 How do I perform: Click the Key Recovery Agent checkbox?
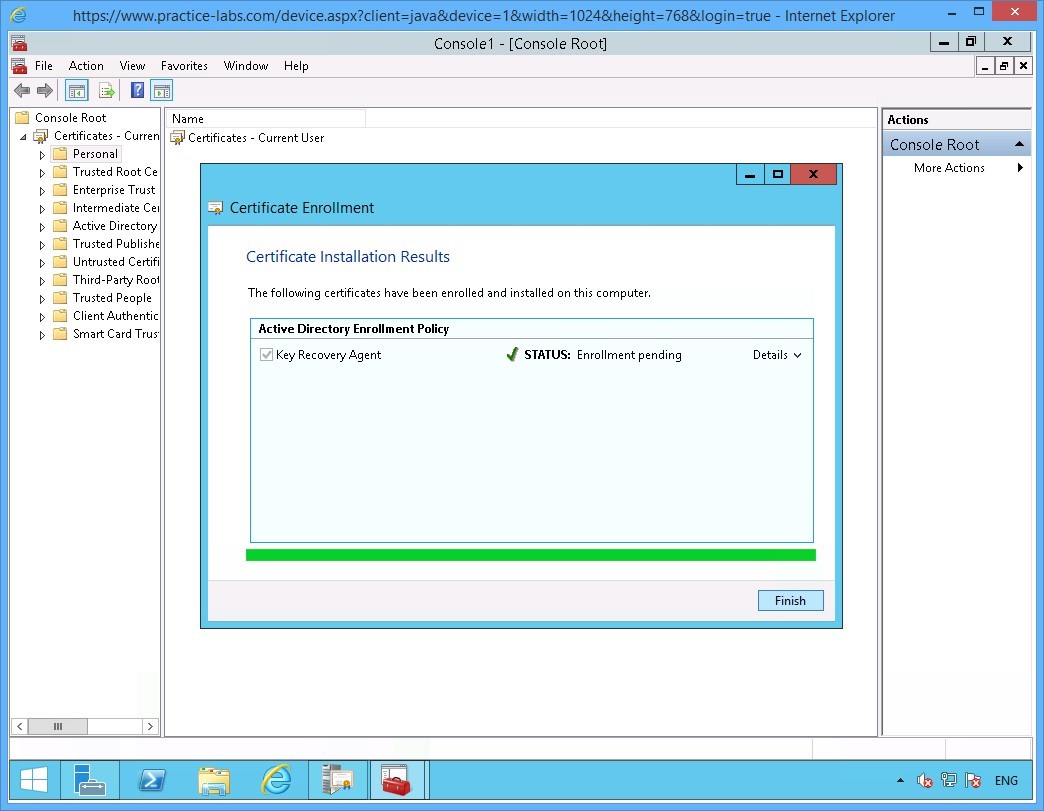[x=265, y=354]
